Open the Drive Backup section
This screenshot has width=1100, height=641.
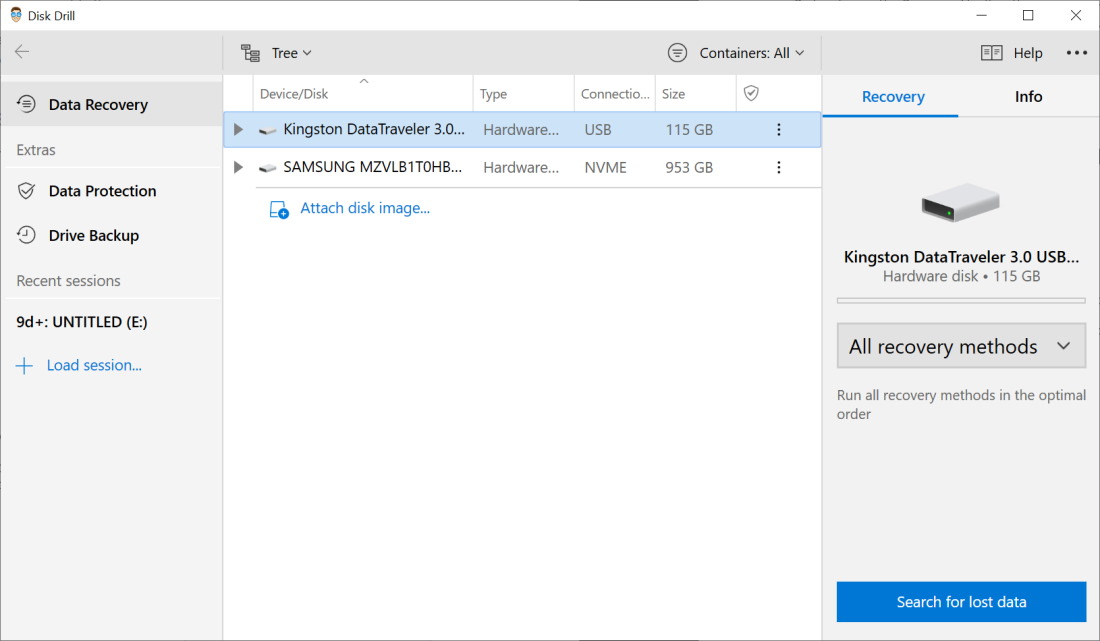click(x=93, y=236)
